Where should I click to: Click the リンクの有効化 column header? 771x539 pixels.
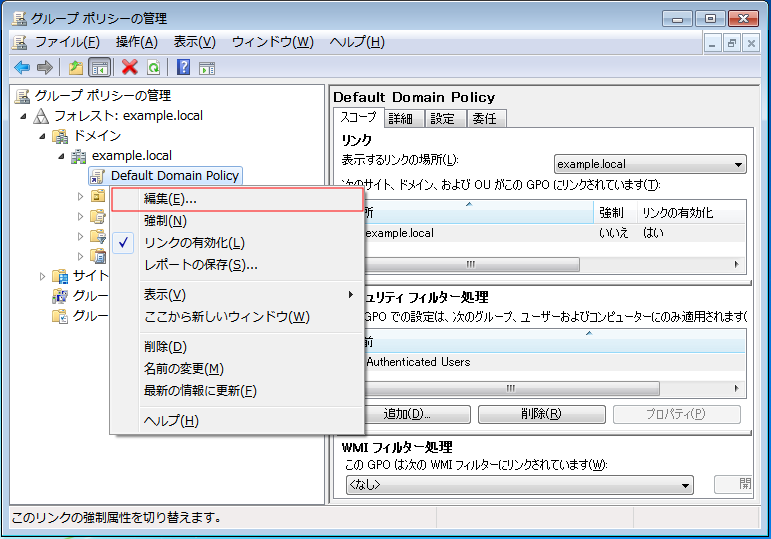691,213
